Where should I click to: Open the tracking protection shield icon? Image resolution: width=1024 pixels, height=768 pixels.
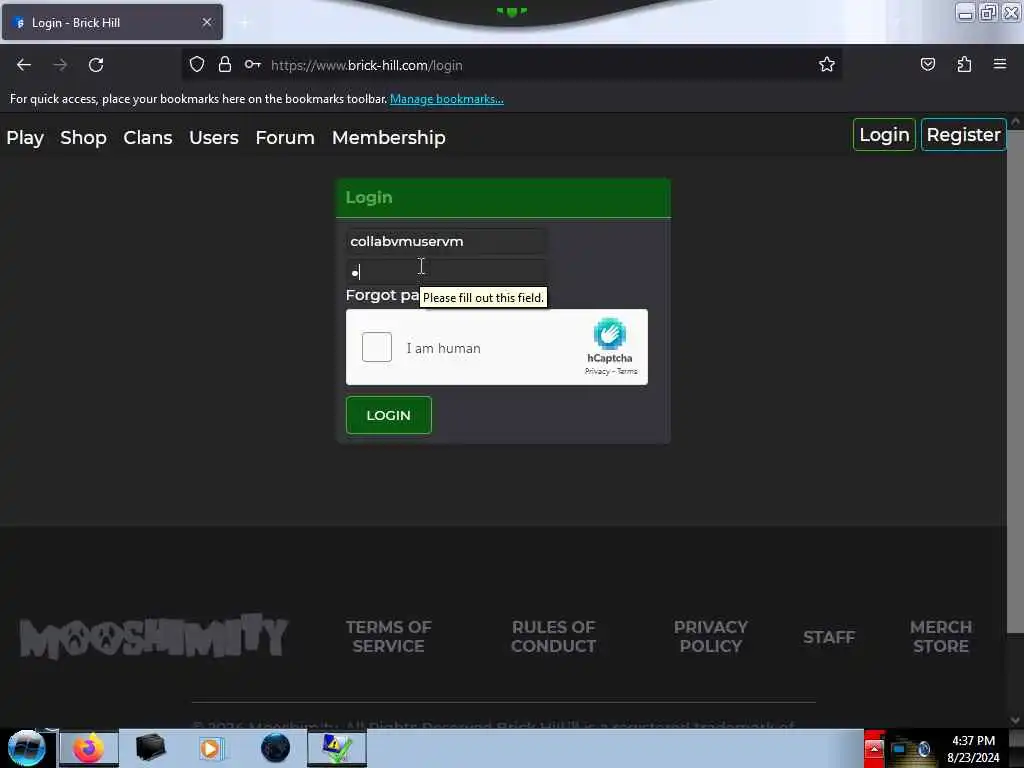click(x=197, y=64)
